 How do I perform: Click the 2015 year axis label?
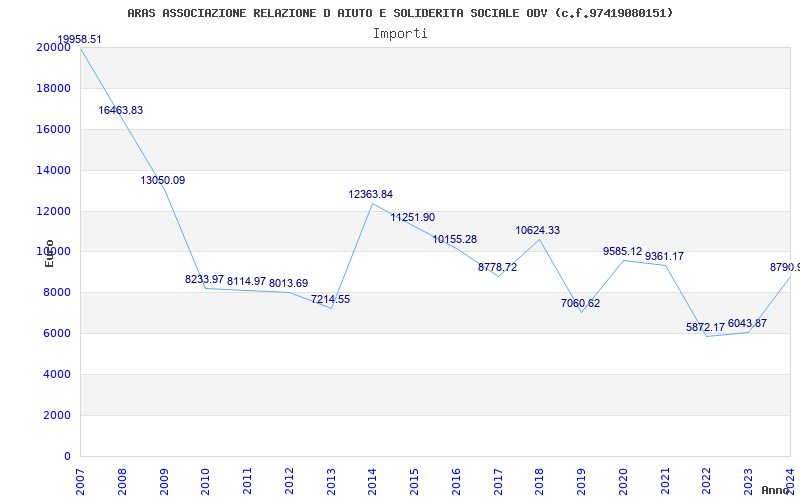[x=414, y=482]
